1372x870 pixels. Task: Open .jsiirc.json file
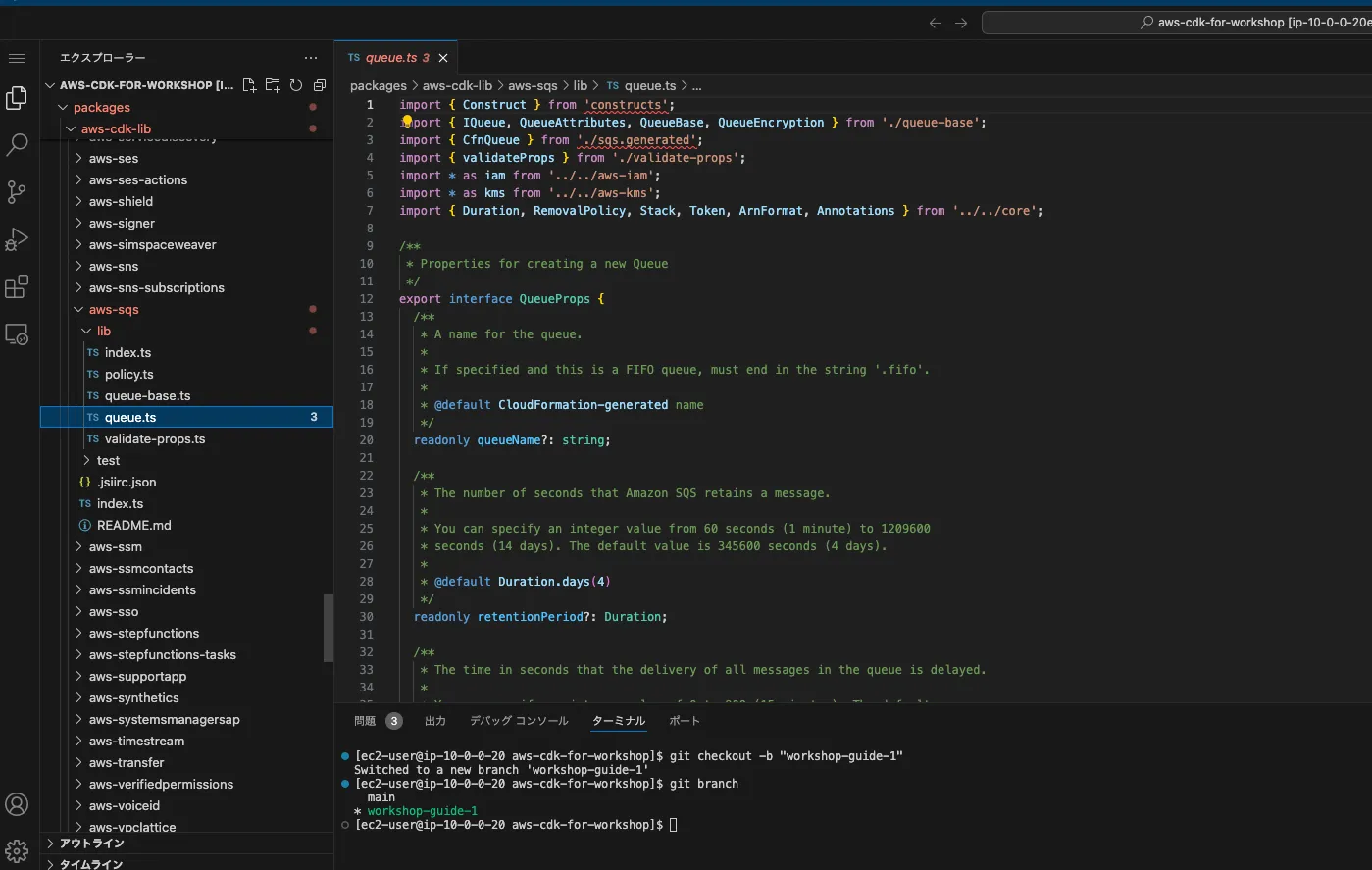[127, 482]
